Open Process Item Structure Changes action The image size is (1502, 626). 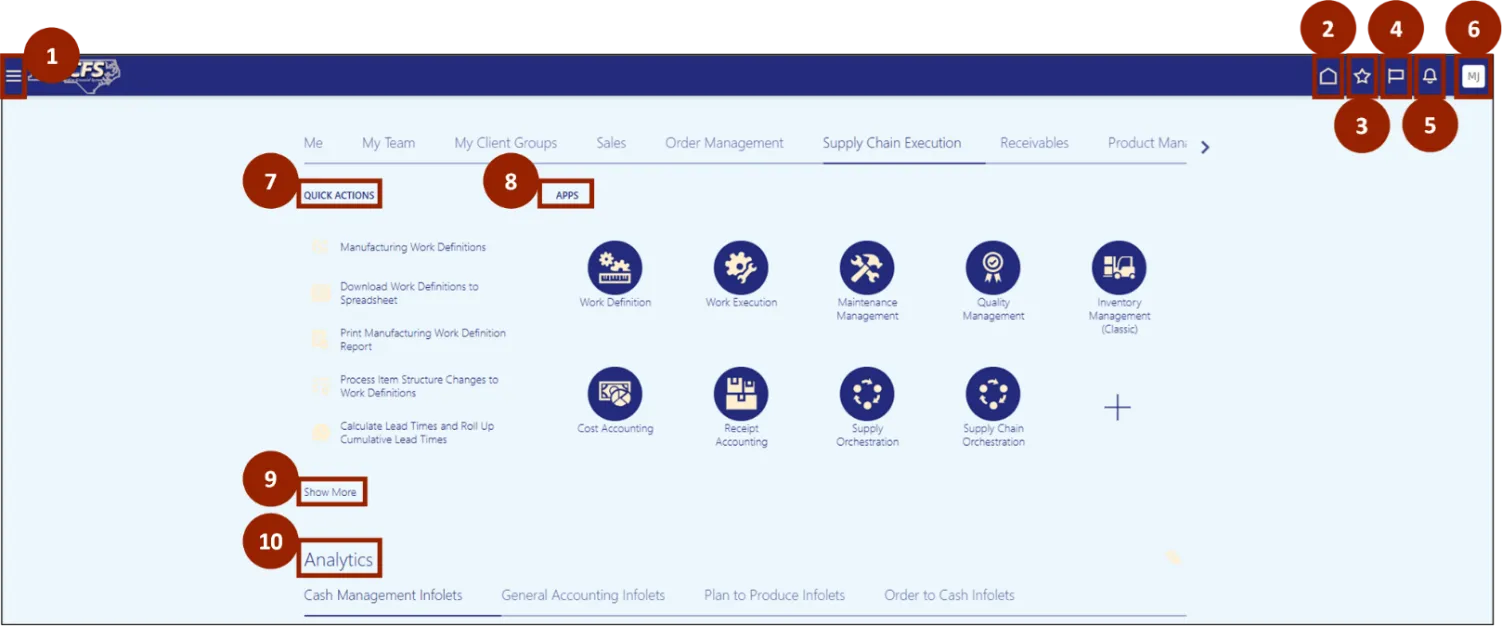[x=419, y=386]
